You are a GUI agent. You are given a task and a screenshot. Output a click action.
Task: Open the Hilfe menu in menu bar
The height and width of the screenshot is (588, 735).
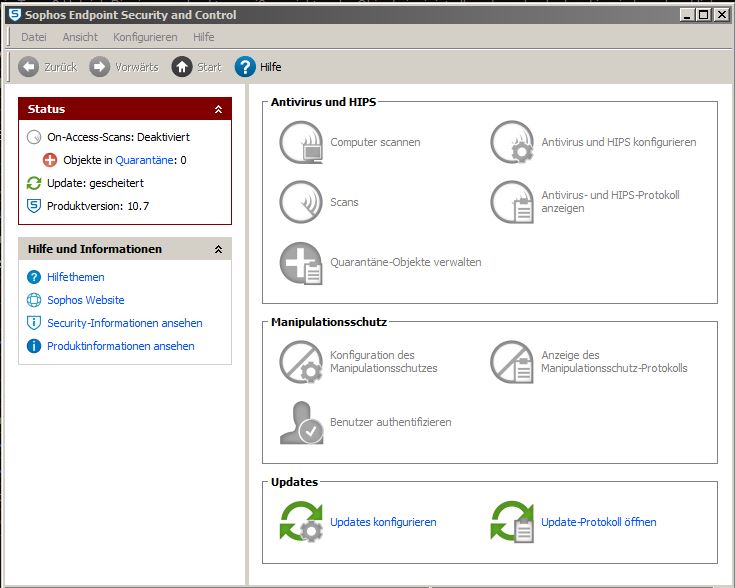click(x=204, y=37)
